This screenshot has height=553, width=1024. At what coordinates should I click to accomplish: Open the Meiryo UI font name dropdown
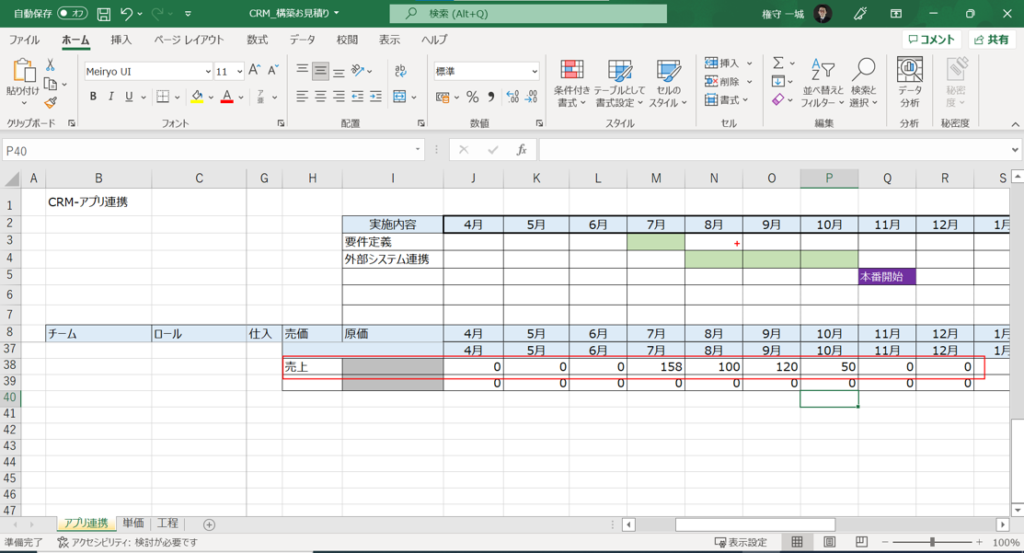coord(208,71)
